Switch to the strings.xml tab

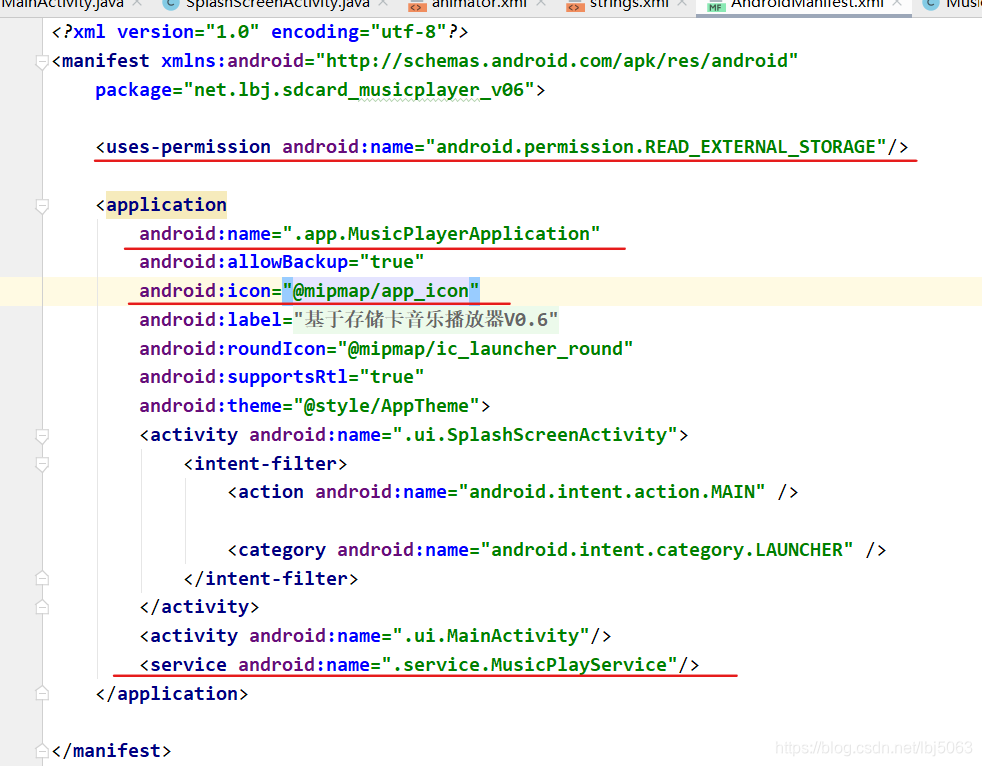click(629, 4)
